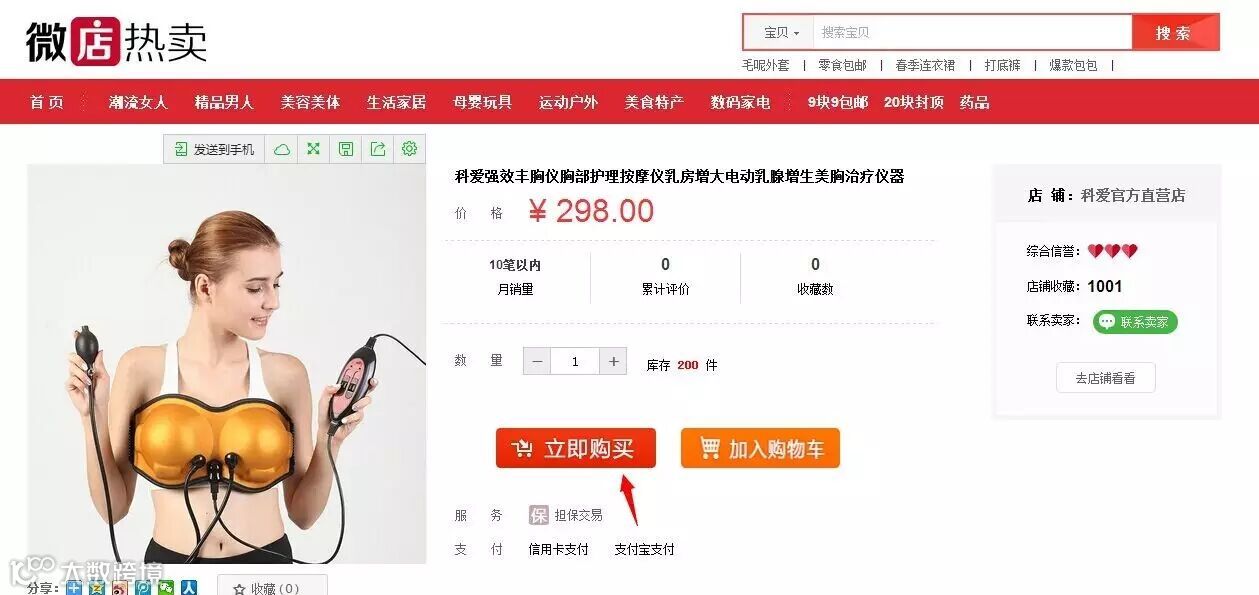The image size is (1259, 595).
Task: Open the 数码家电 navigation menu item
Action: (740, 102)
